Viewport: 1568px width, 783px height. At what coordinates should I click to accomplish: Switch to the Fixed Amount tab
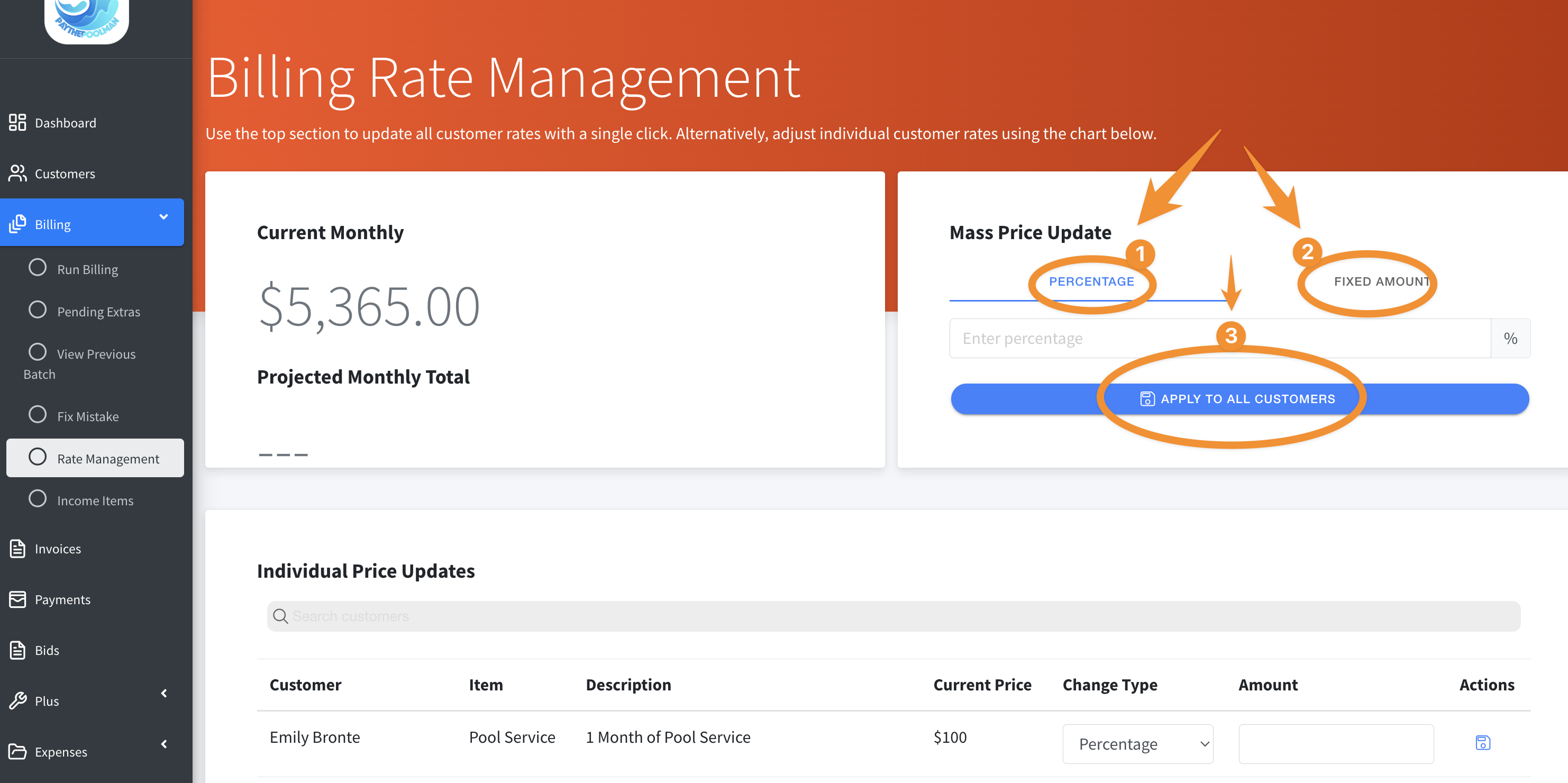(1381, 281)
